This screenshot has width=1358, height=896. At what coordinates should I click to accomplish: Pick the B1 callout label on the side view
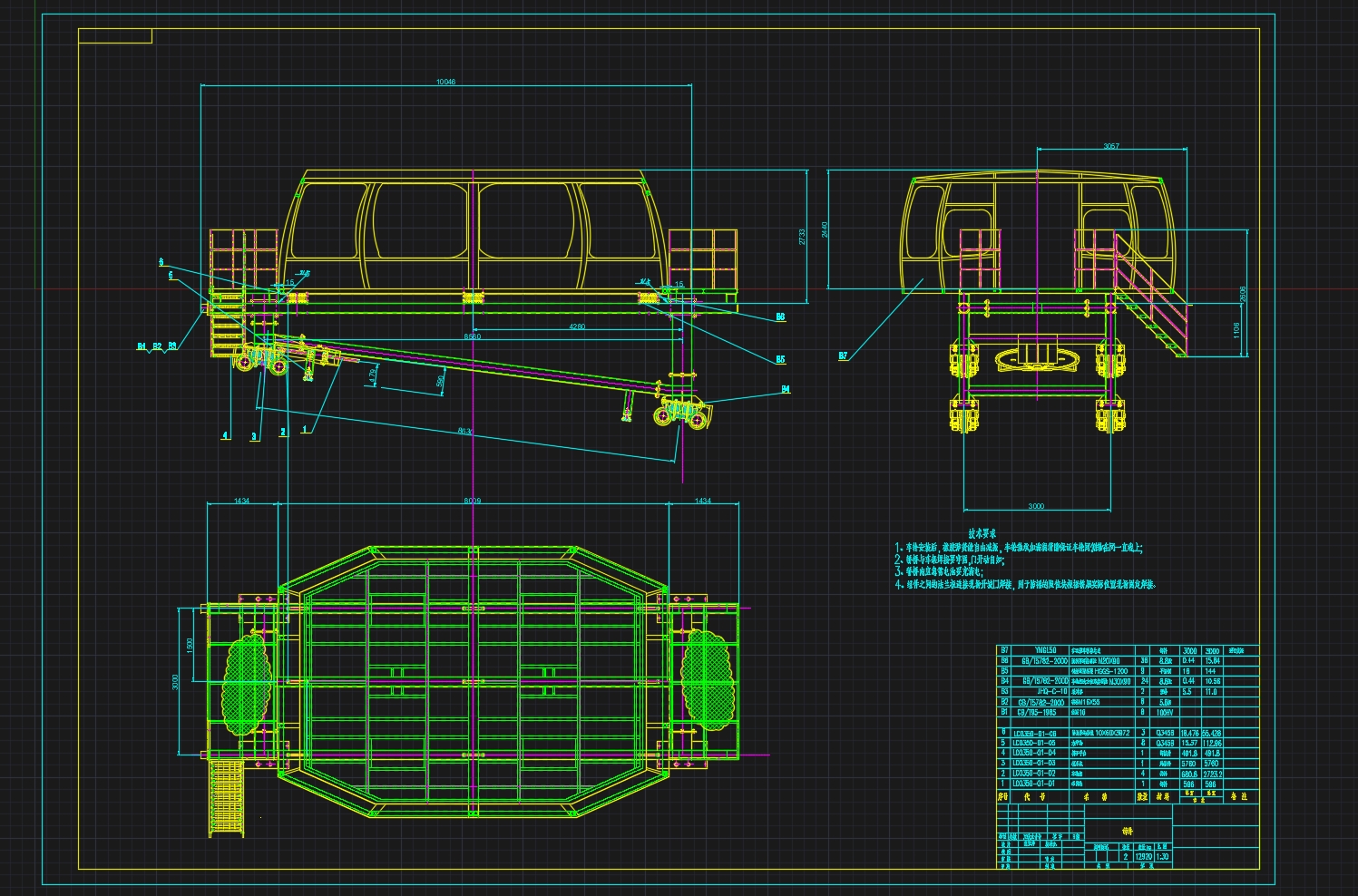142,346
